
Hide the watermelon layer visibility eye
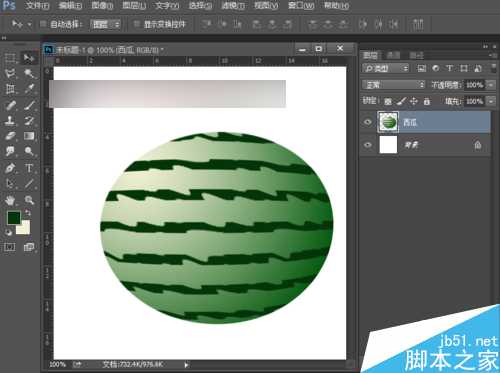point(368,122)
